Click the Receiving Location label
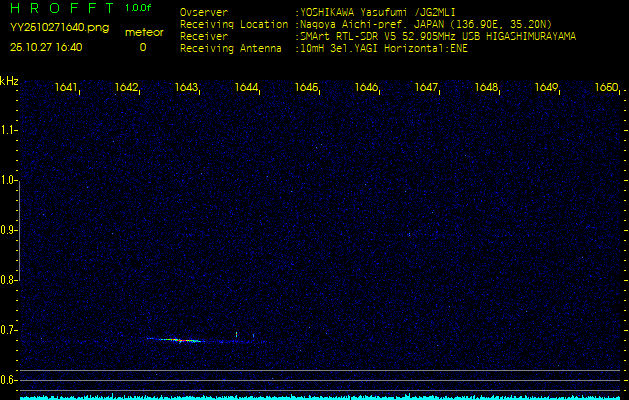 (x=234, y=24)
